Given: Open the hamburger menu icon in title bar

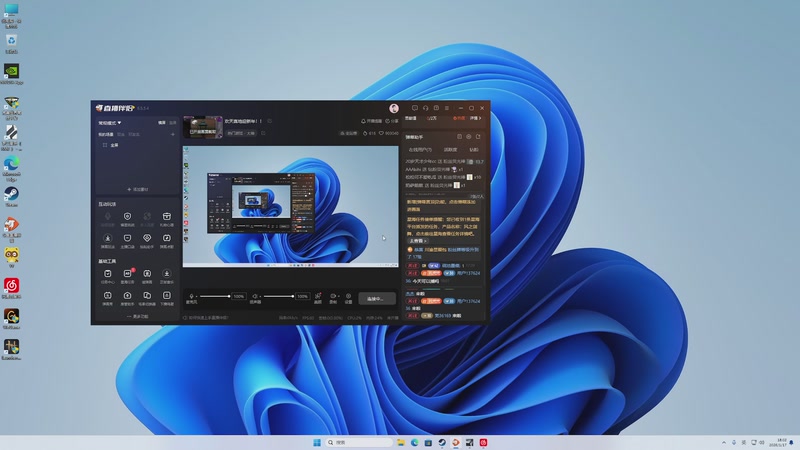Looking at the screenshot, I should tap(446, 108).
